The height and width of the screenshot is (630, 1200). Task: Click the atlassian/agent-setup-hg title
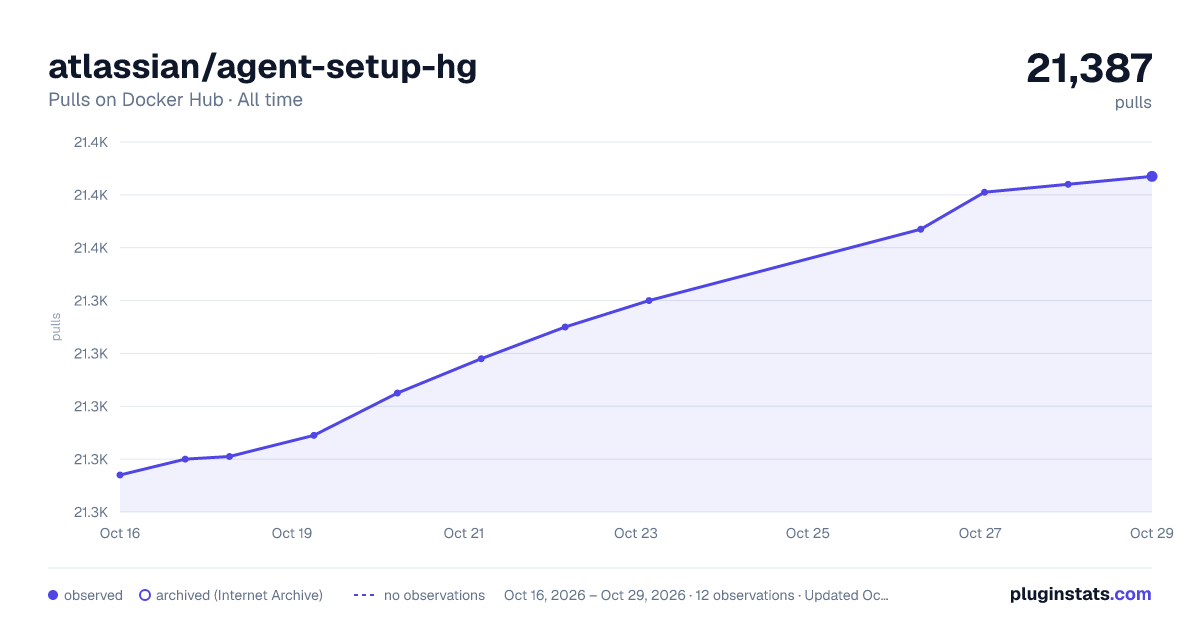pos(263,67)
